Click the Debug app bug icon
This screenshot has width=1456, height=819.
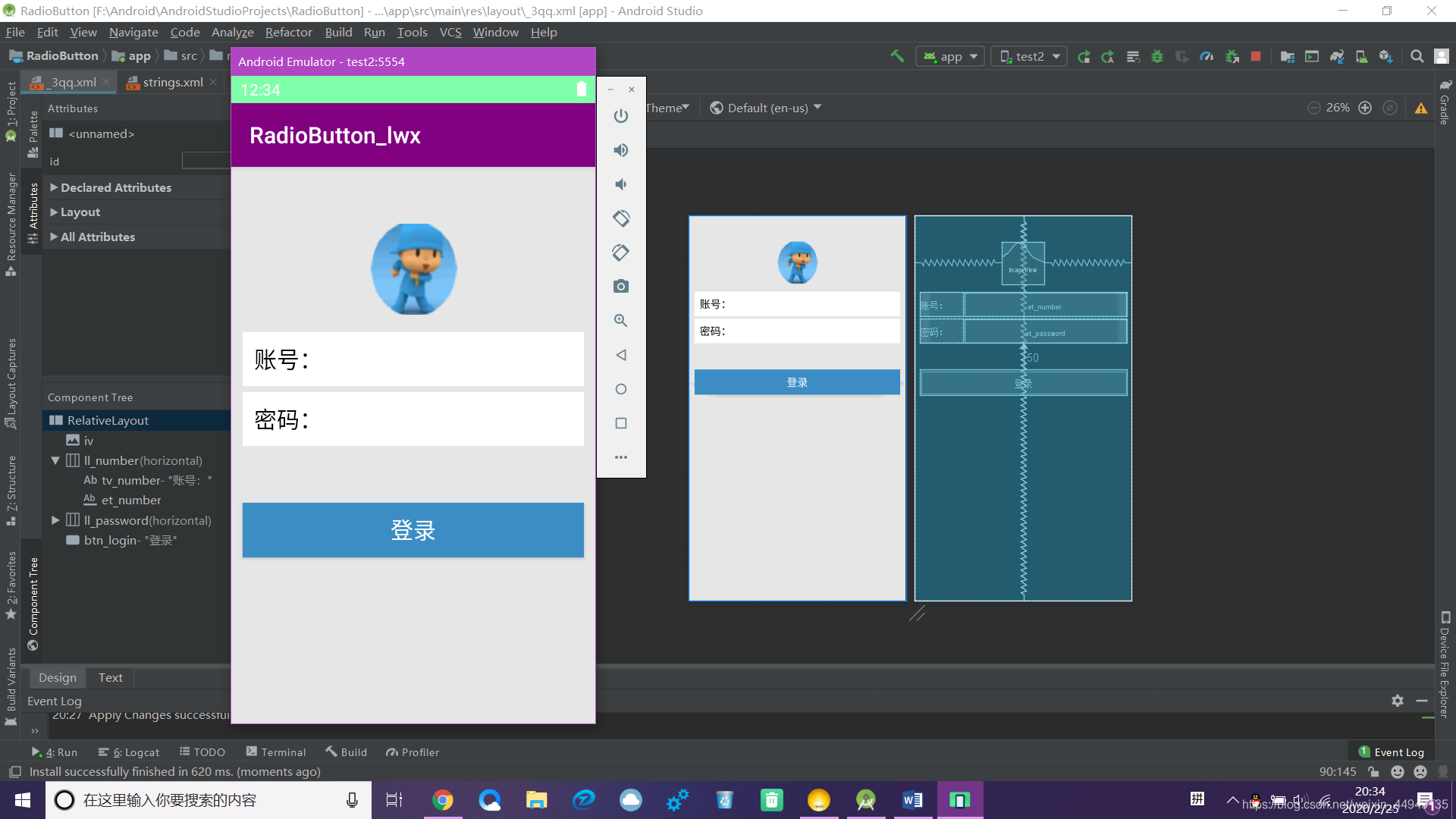[x=1157, y=56]
